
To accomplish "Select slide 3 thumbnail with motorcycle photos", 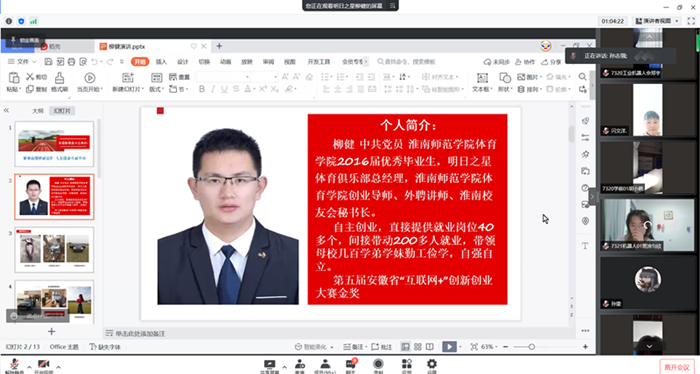I will (x=54, y=249).
